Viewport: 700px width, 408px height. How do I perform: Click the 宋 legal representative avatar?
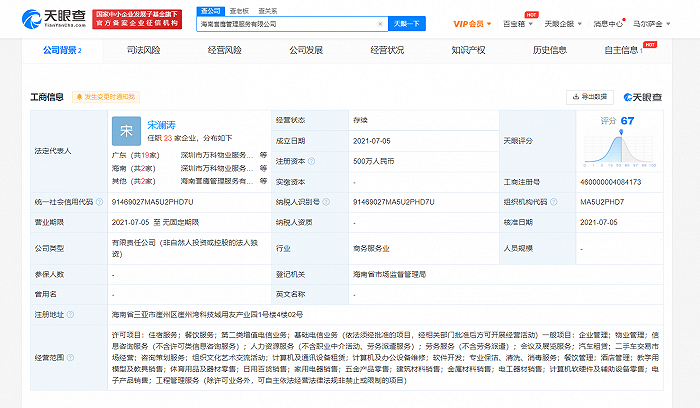click(125, 130)
